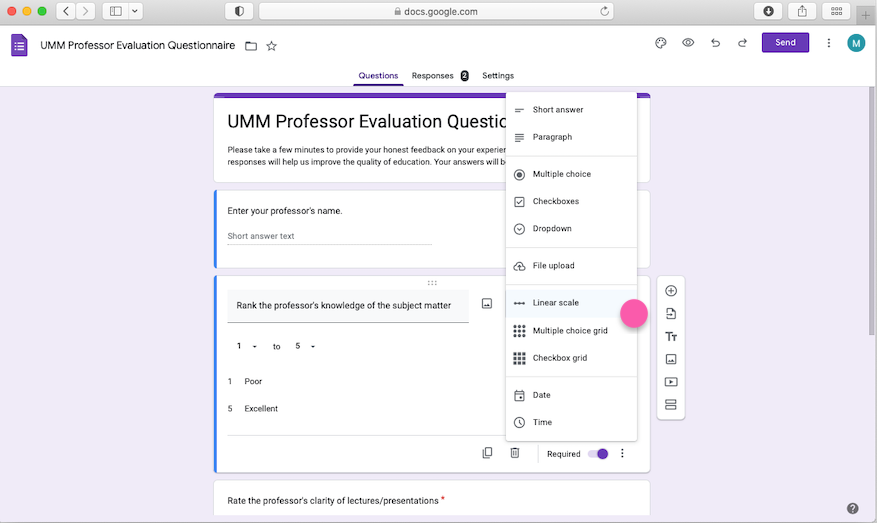Click the preview eye icon
The image size is (877, 523).
tap(688, 43)
